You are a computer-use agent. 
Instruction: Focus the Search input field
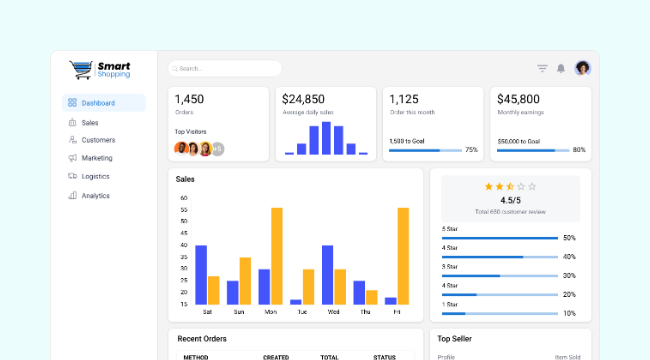(225, 68)
